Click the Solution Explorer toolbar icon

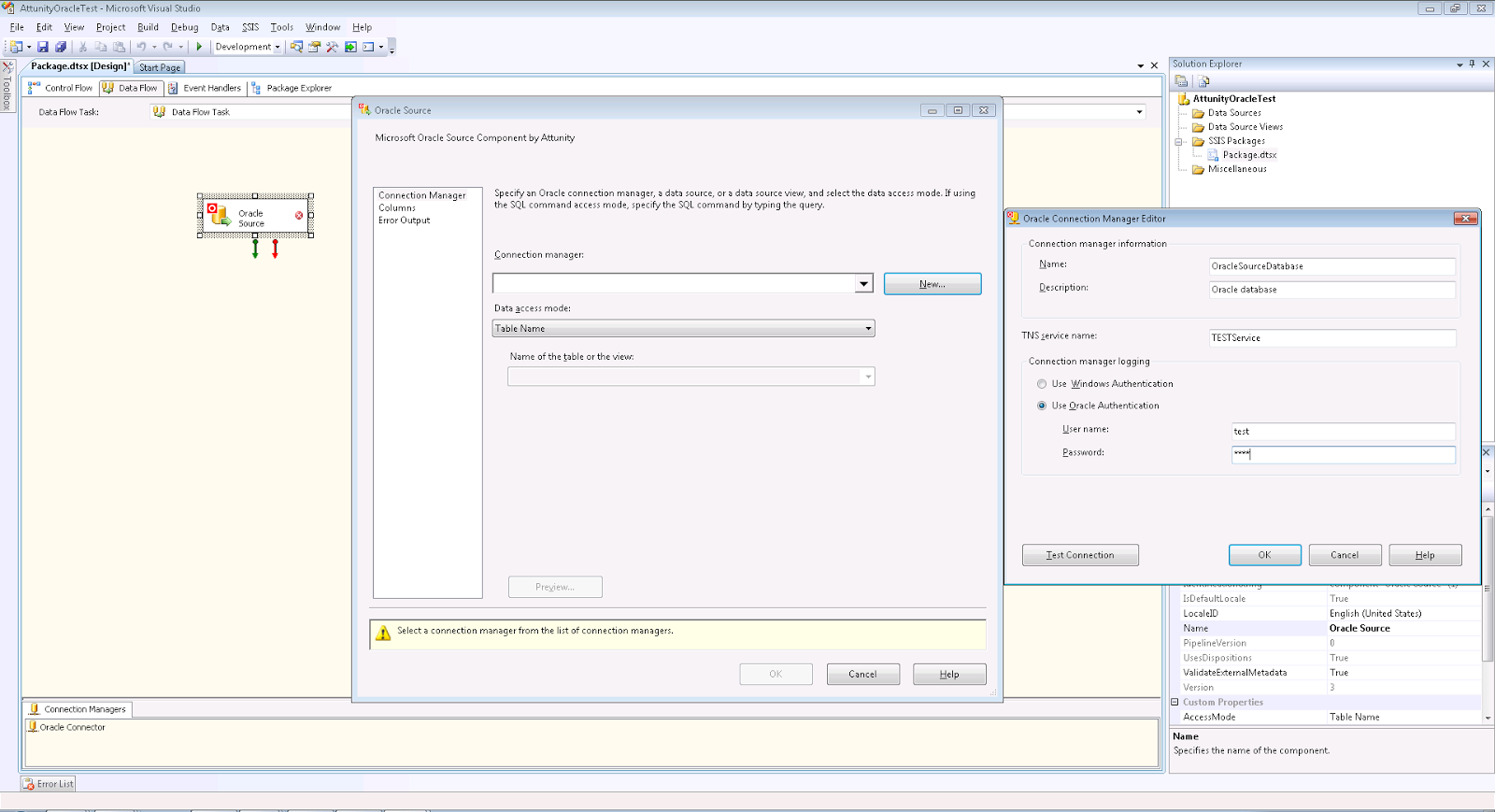point(296,47)
